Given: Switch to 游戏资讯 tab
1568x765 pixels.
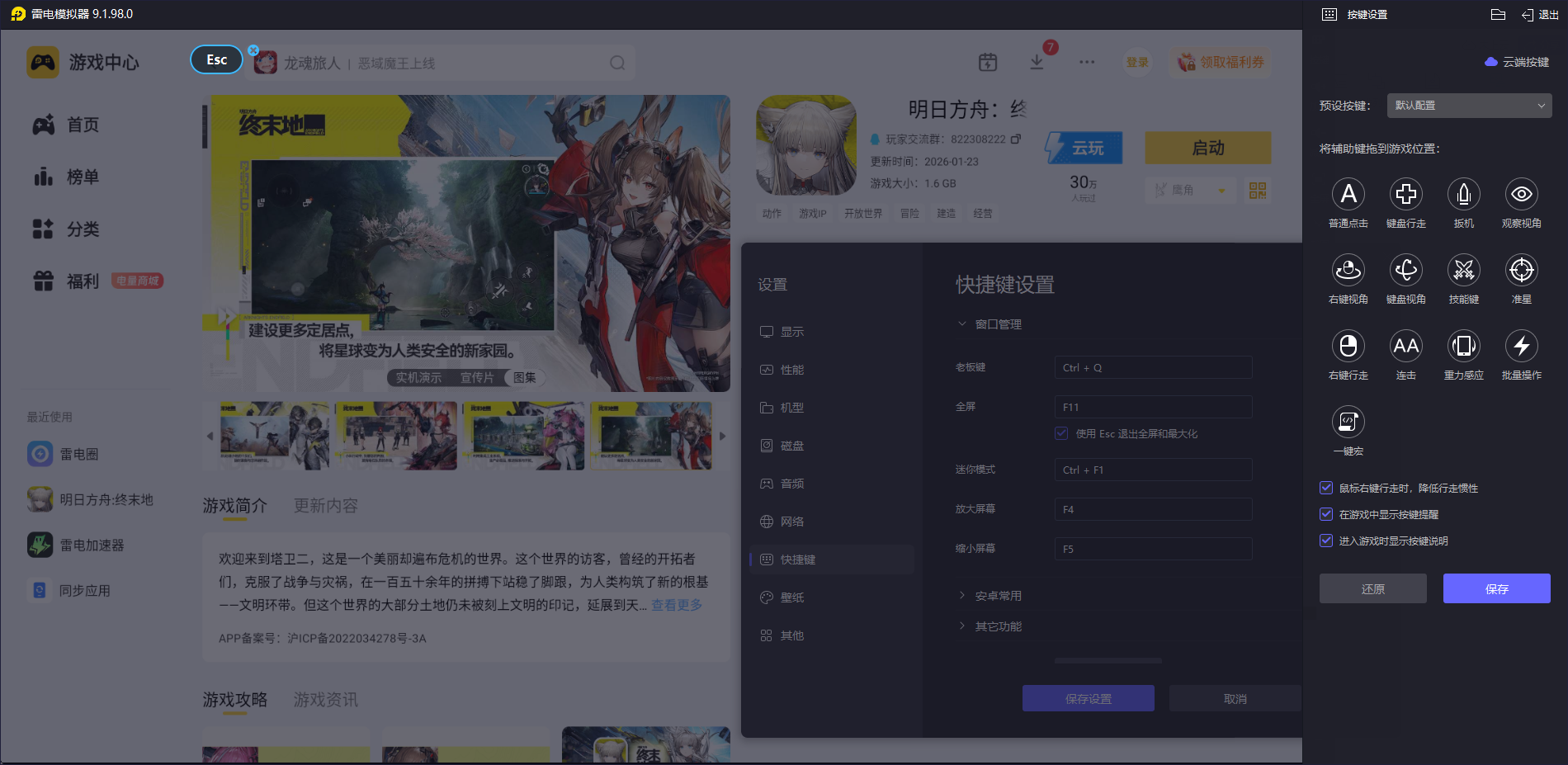Looking at the screenshot, I should (326, 700).
